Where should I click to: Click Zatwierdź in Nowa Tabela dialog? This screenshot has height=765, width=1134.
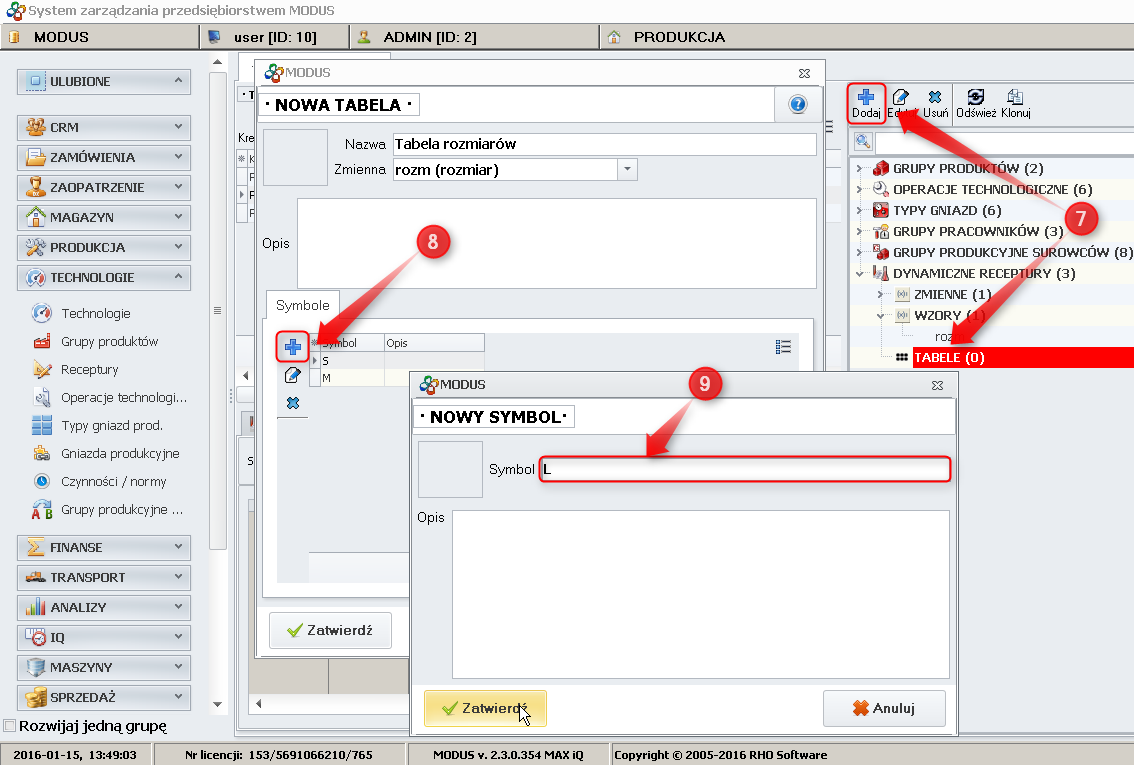(x=330, y=631)
